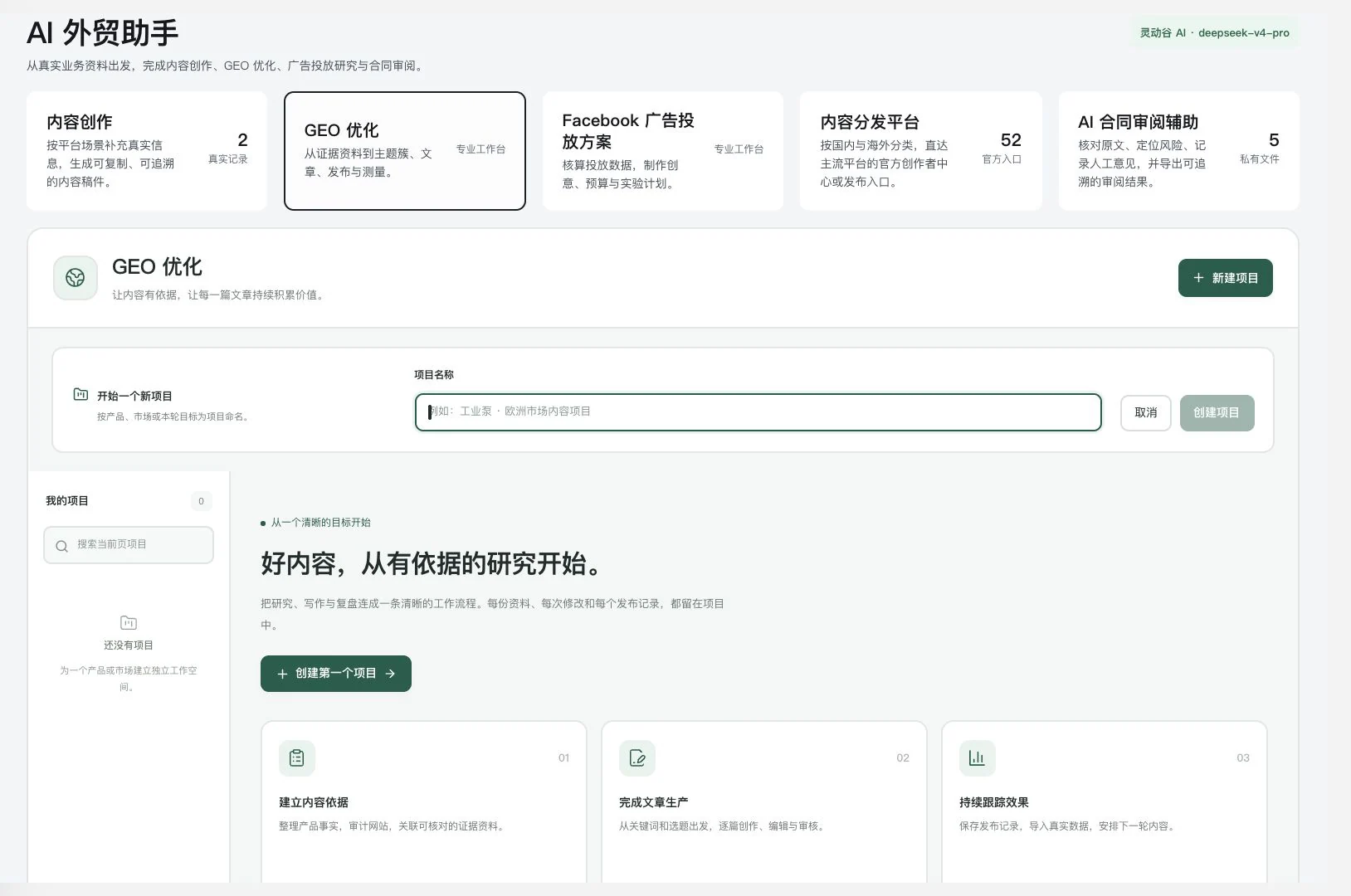Click the 5 私有文件 count
1351x896 pixels.
click(x=1260, y=148)
